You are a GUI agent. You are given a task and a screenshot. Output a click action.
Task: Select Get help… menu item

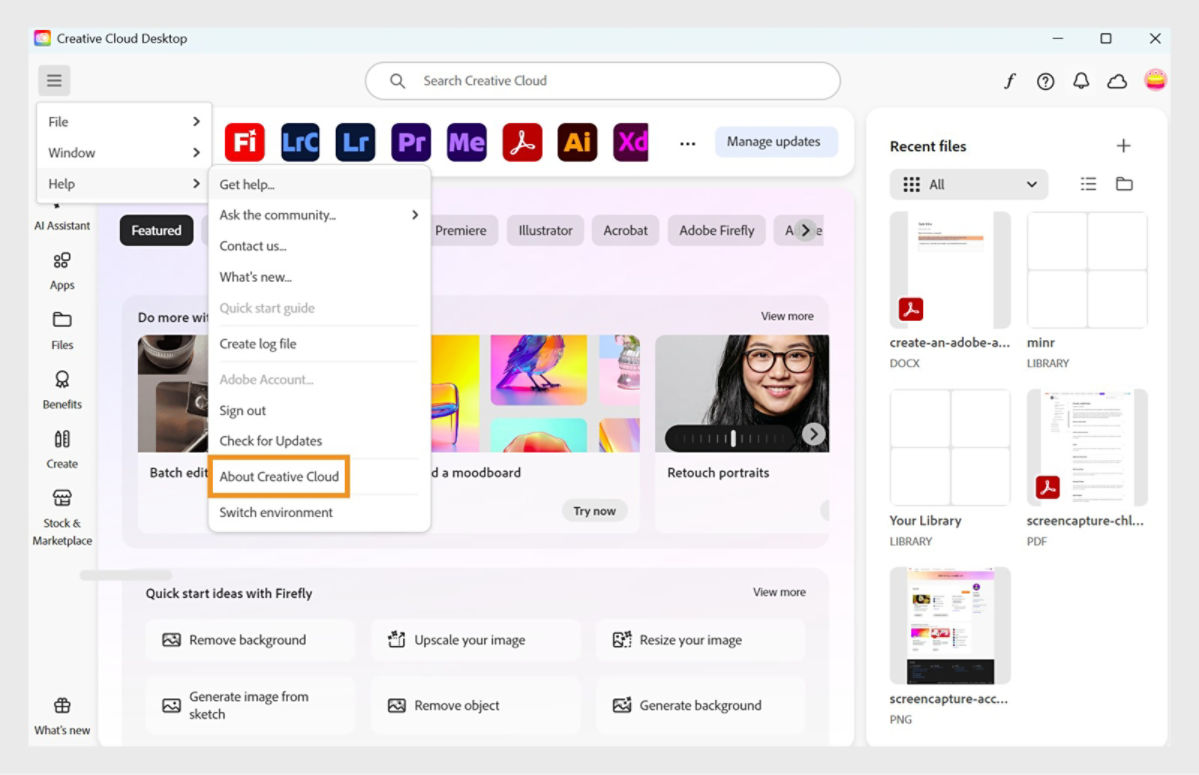click(x=319, y=184)
